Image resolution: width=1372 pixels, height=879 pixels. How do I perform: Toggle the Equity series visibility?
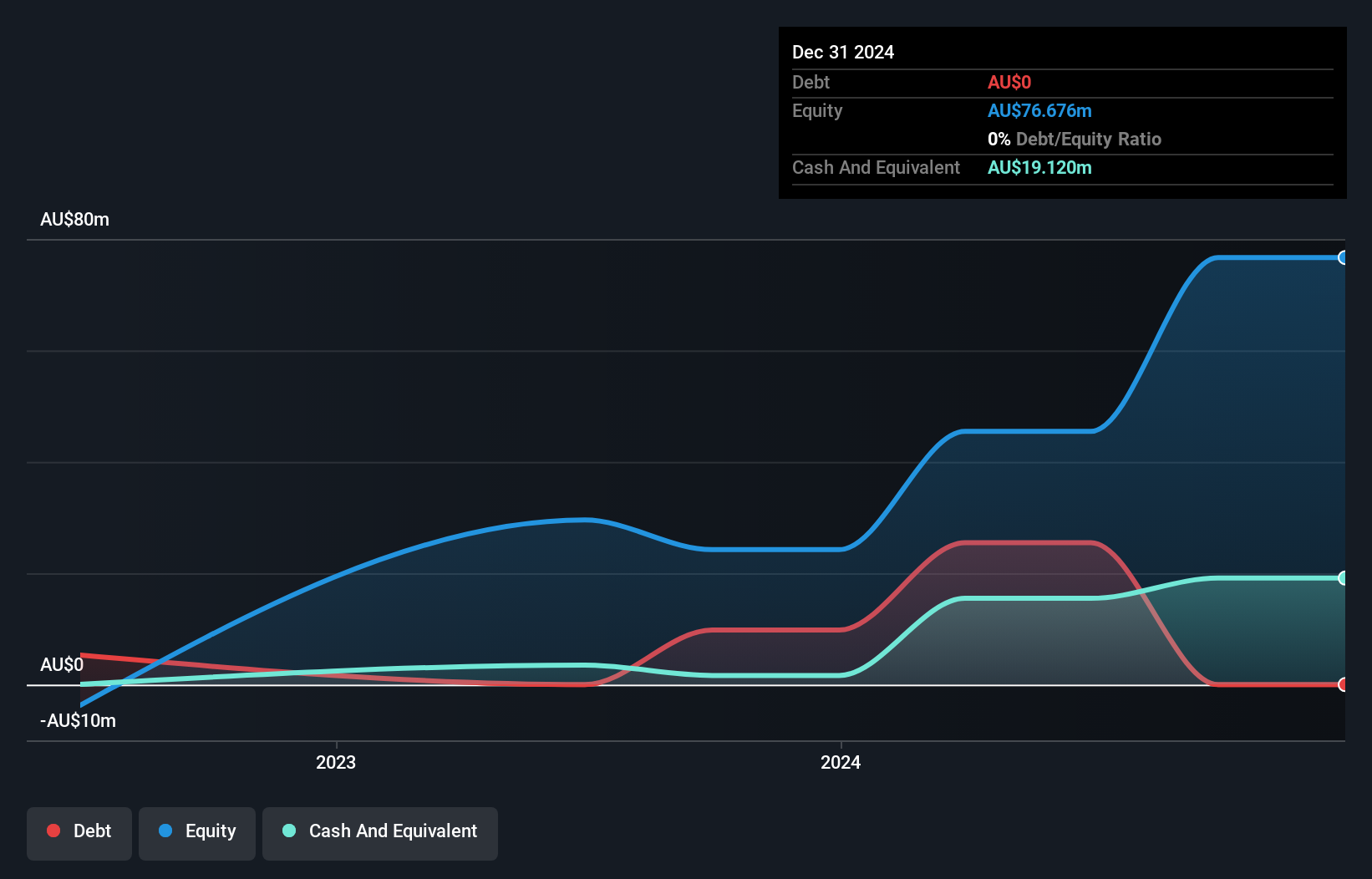196,831
